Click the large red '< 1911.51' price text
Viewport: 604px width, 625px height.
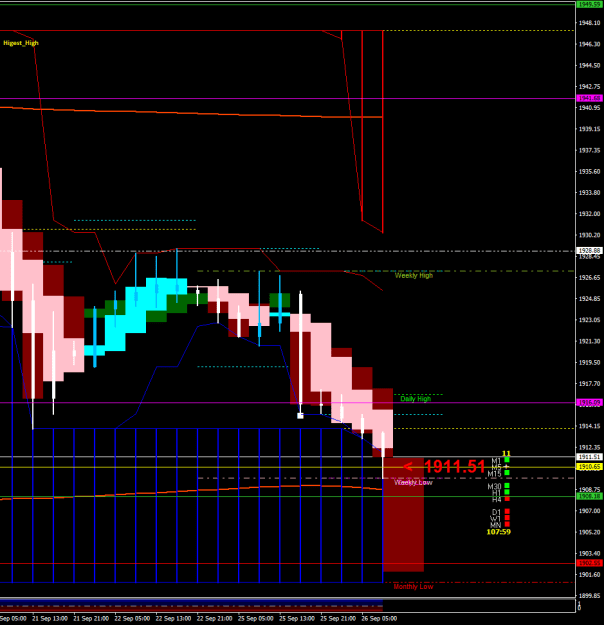click(x=444, y=466)
